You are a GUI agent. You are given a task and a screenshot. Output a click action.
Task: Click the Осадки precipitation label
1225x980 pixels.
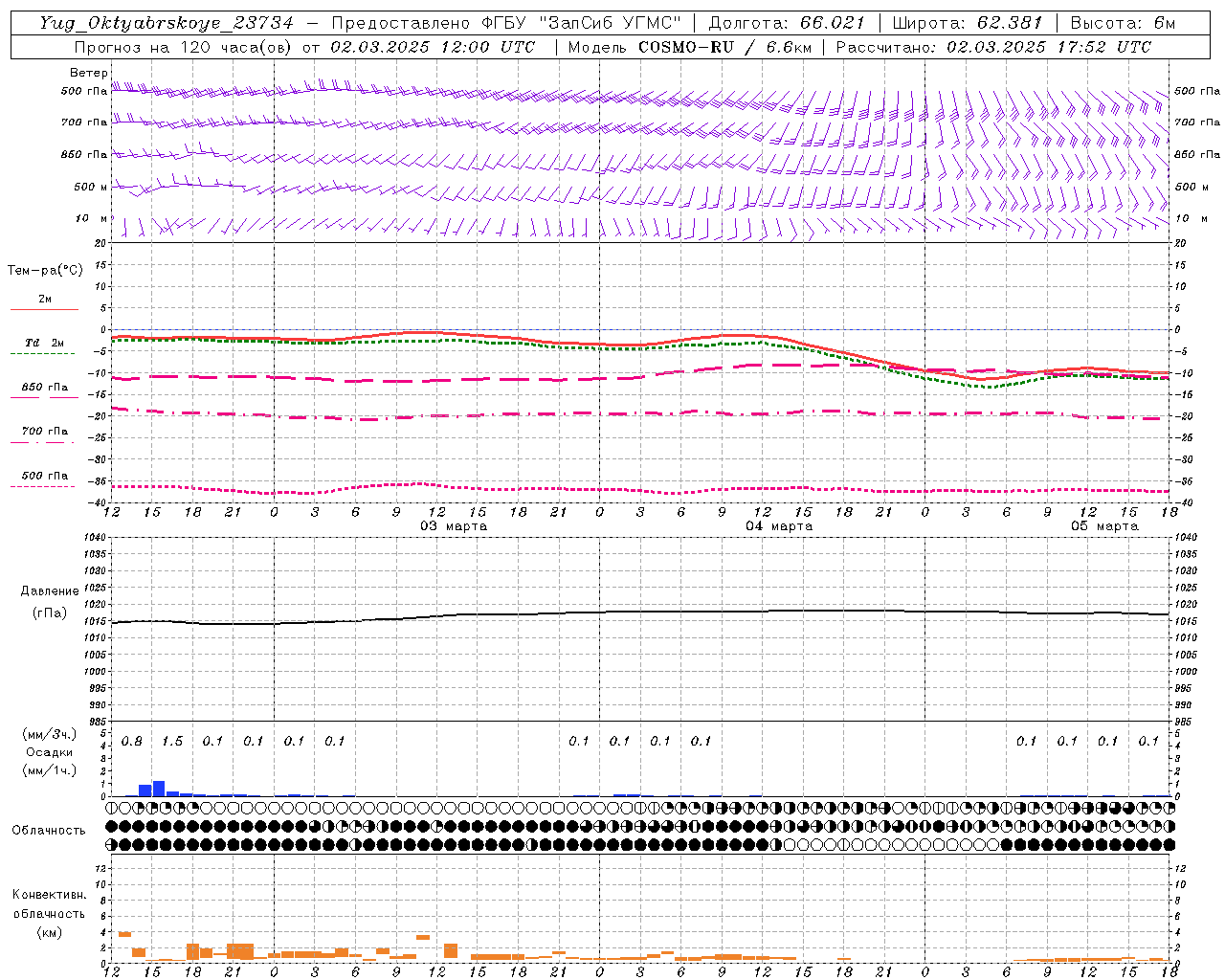click(x=50, y=752)
